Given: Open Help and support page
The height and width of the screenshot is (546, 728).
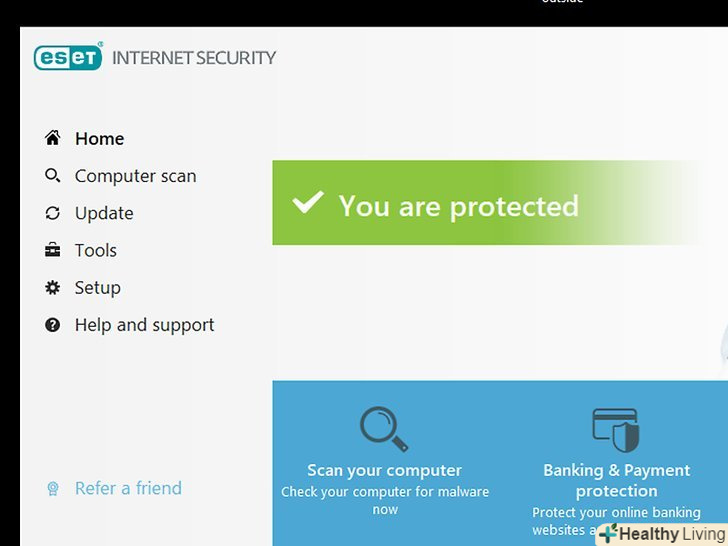Looking at the screenshot, I should (144, 325).
